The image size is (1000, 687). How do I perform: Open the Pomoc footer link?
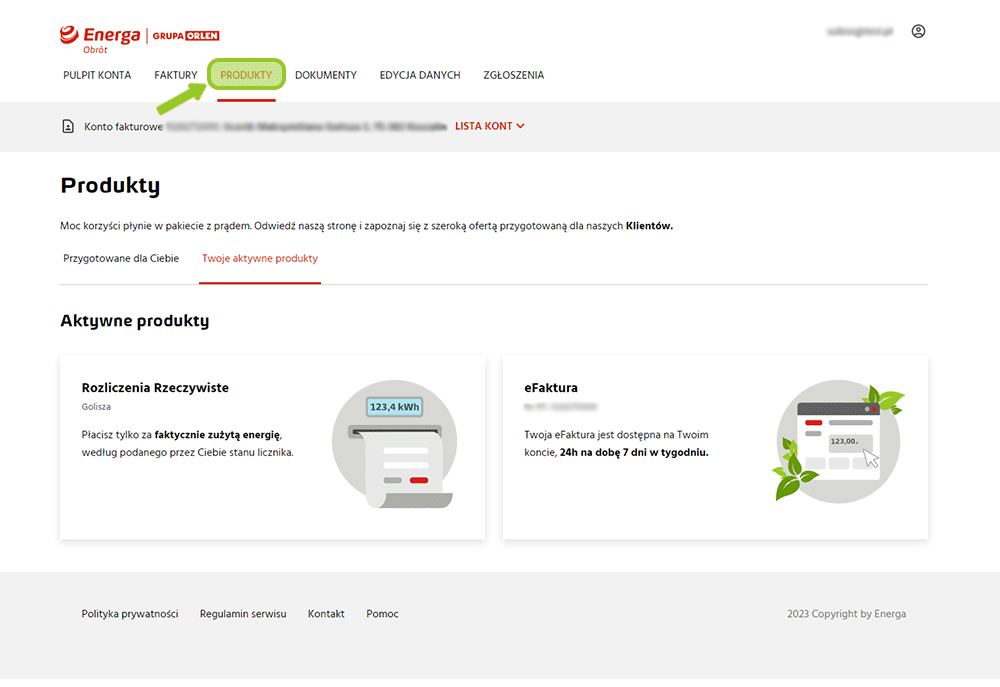(382, 614)
